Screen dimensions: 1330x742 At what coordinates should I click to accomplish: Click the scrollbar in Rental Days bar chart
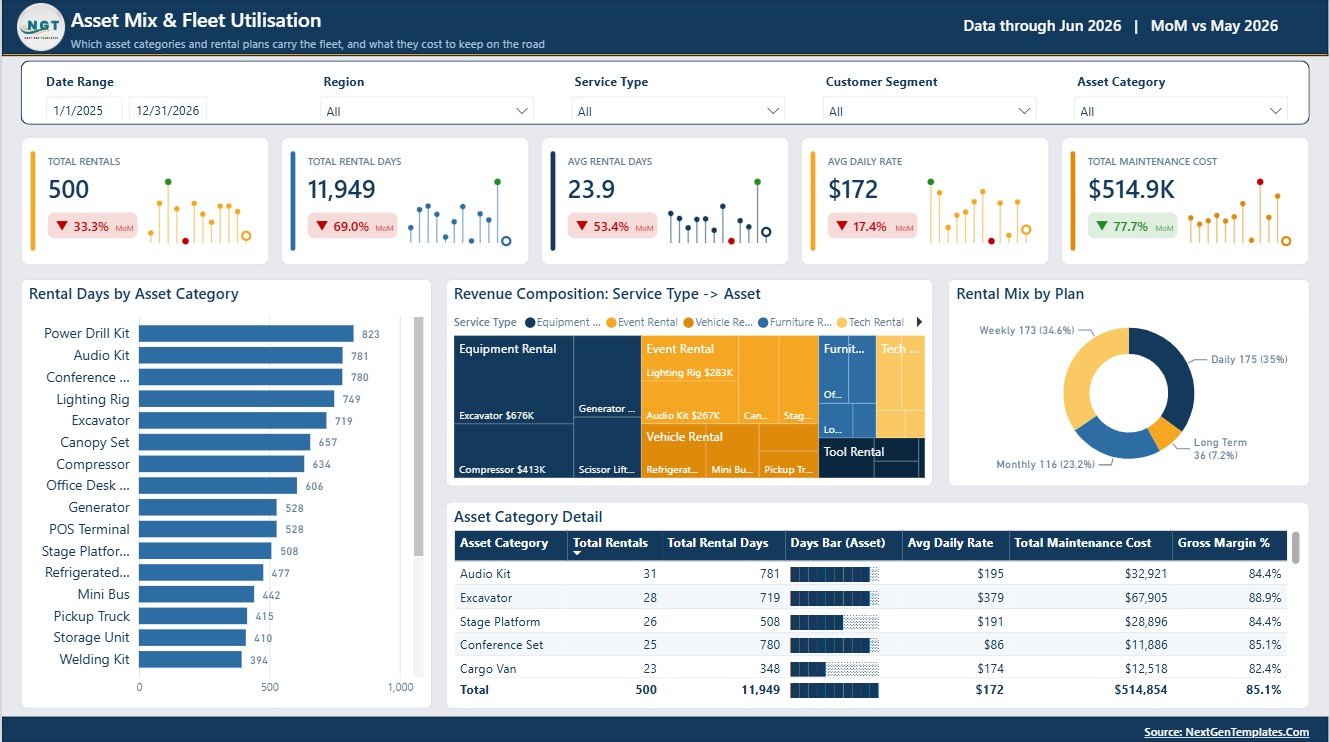[x=418, y=435]
